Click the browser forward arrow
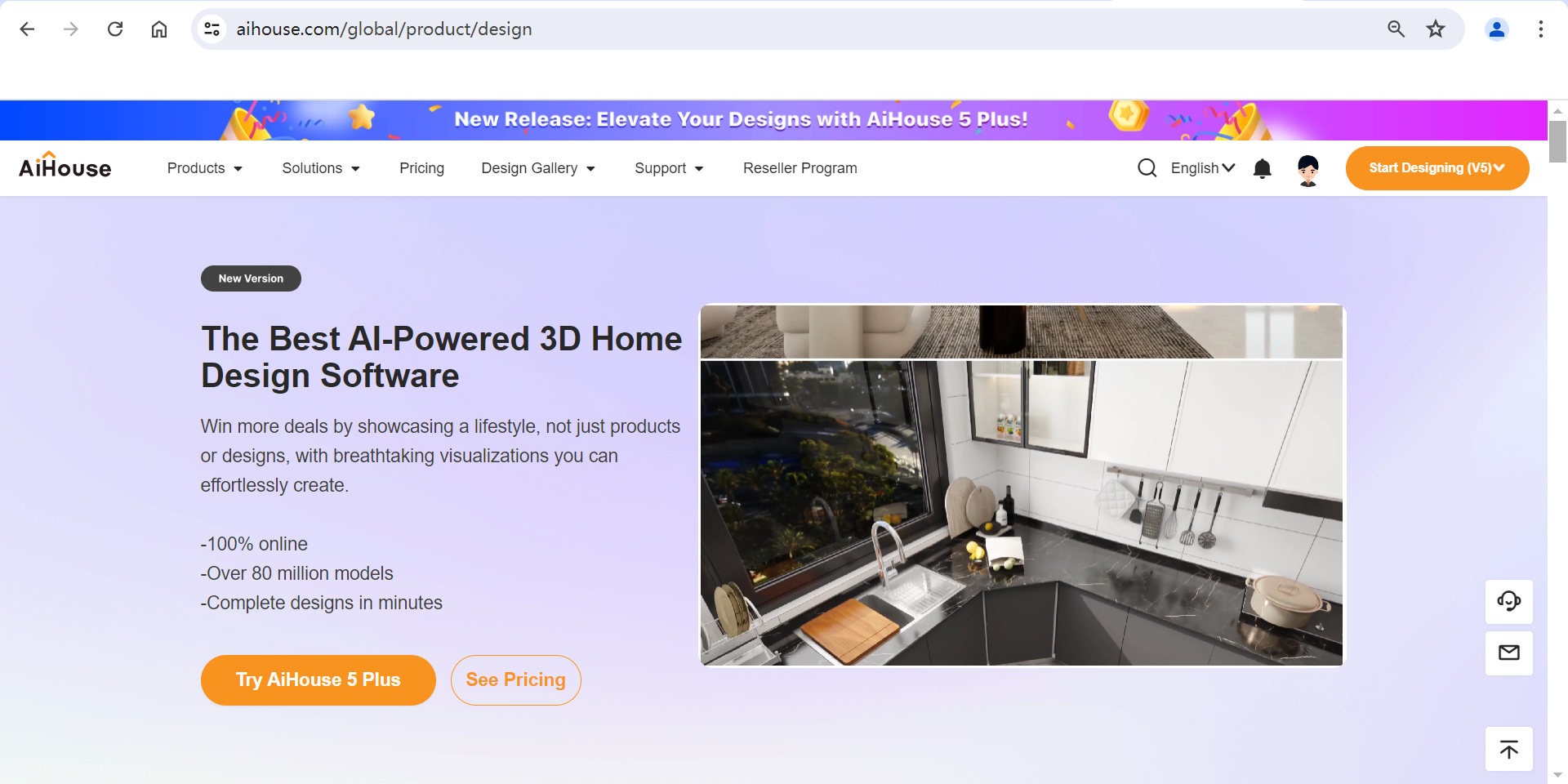This screenshot has height=784, width=1568. (x=71, y=29)
